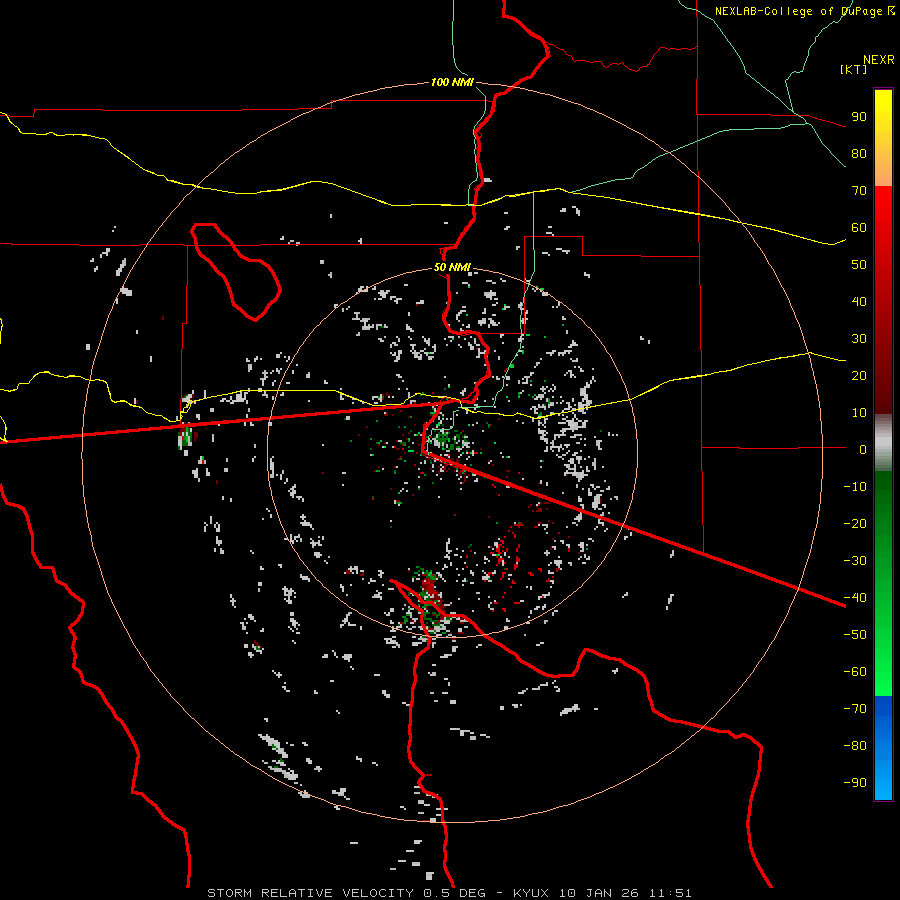Click the -70 value on color scale

click(855, 708)
